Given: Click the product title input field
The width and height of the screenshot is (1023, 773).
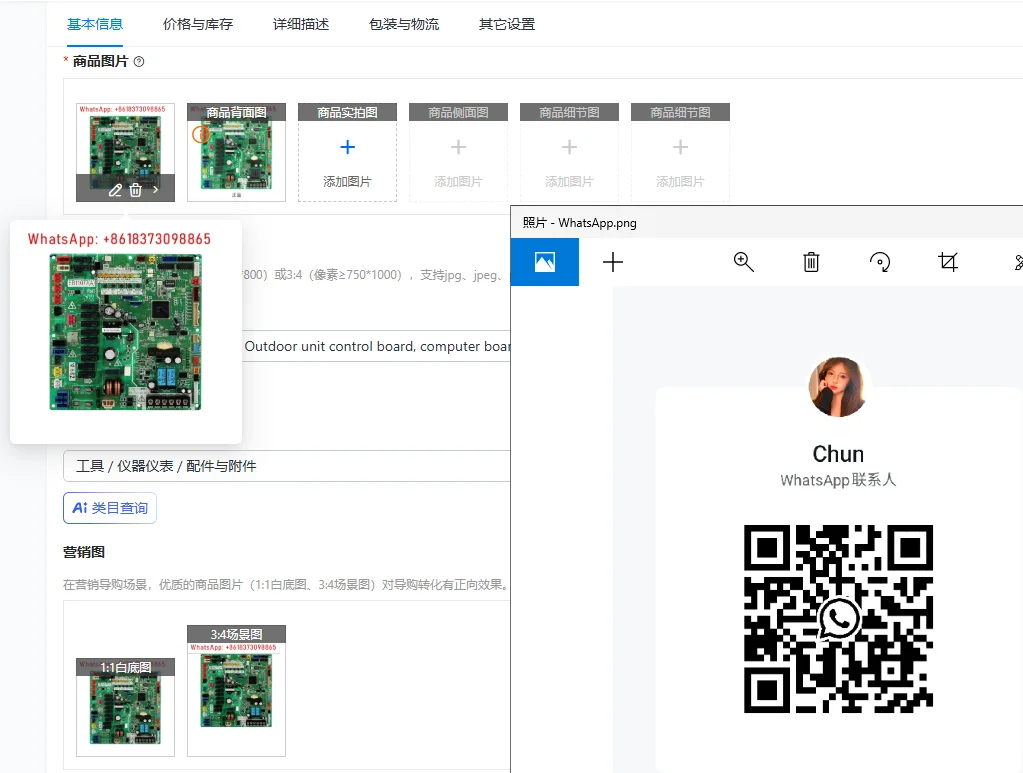Looking at the screenshot, I should (375, 347).
